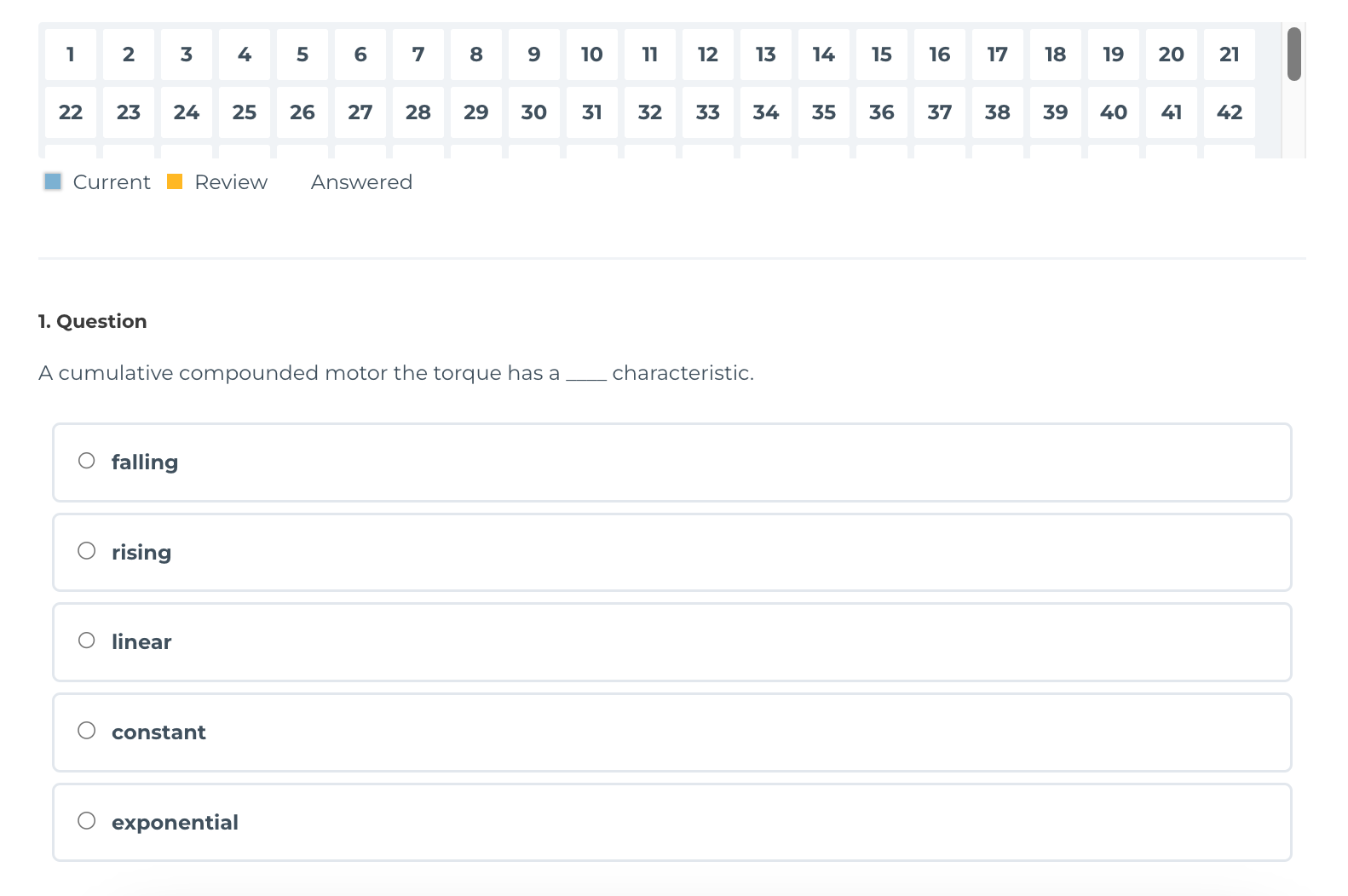The height and width of the screenshot is (896, 1348).
Task: Jump to question 1
Action: pos(71,55)
